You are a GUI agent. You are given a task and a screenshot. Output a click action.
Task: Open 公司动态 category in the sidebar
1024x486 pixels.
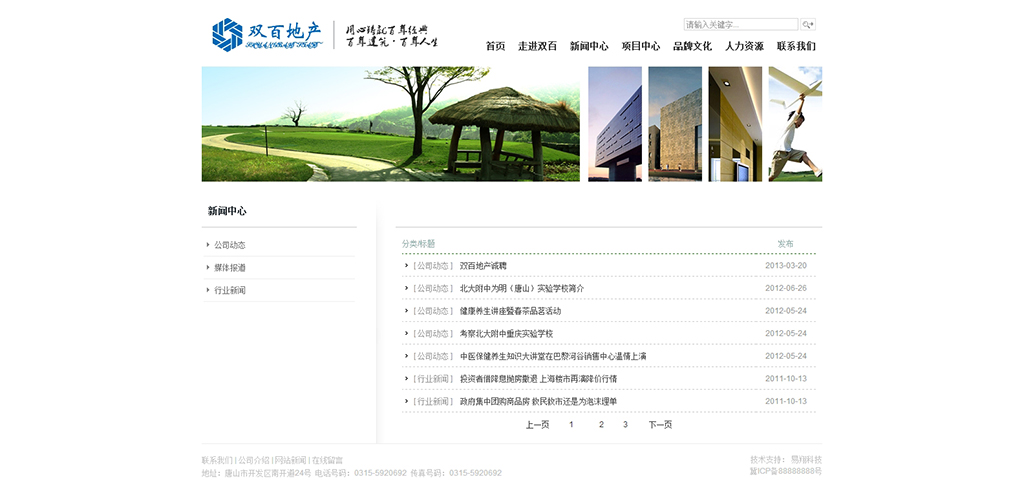229,245
